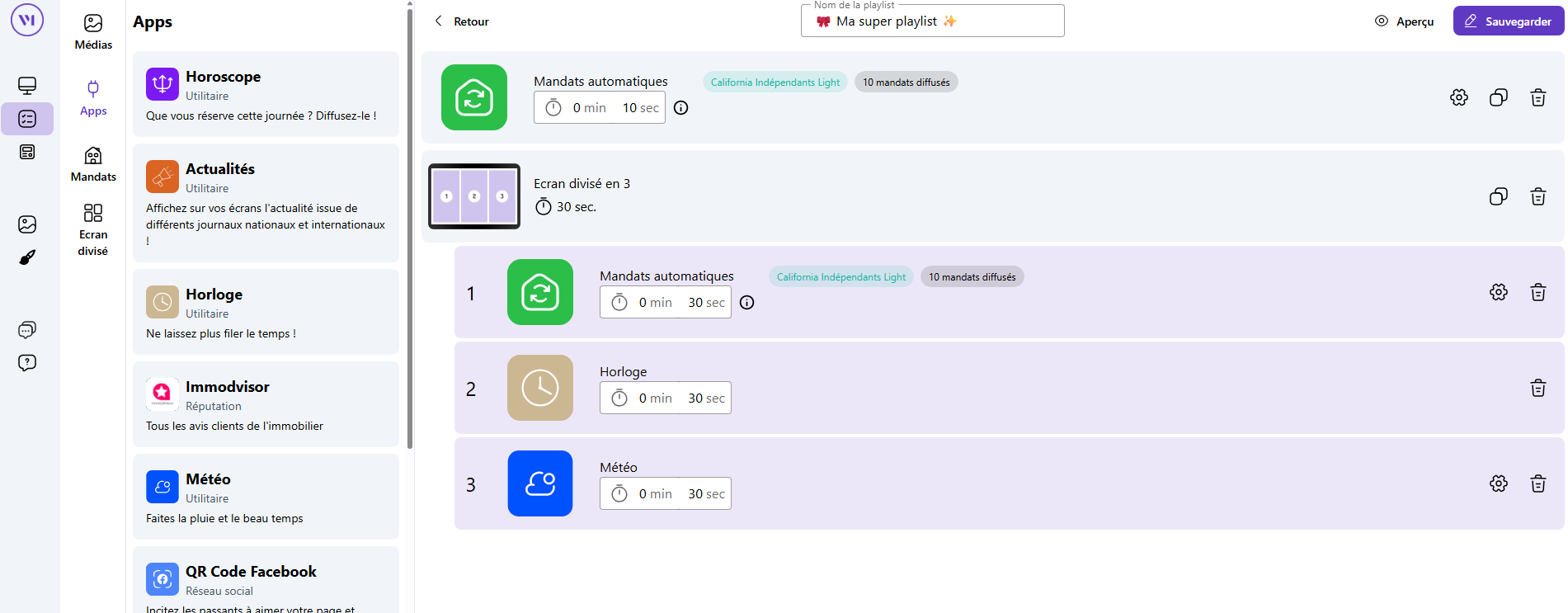The width and height of the screenshot is (1568, 613).
Task: Choose the Immodvisor app card
Action: [266, 404]
